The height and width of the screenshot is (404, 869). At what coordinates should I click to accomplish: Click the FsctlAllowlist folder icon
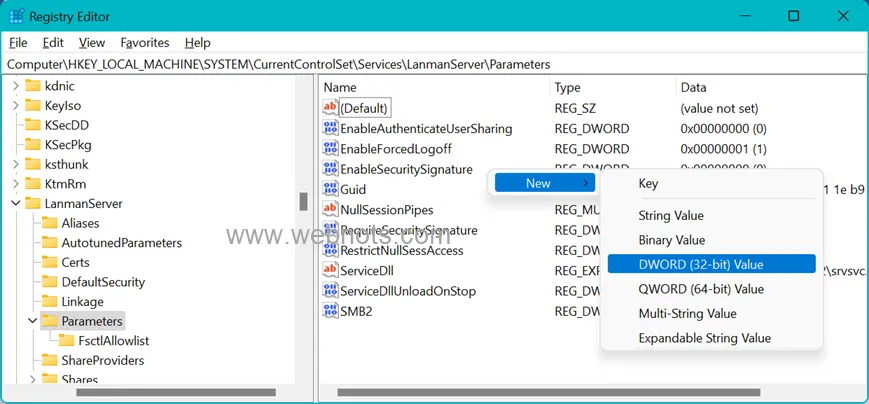pyautogui.click(x=67, y=340)
